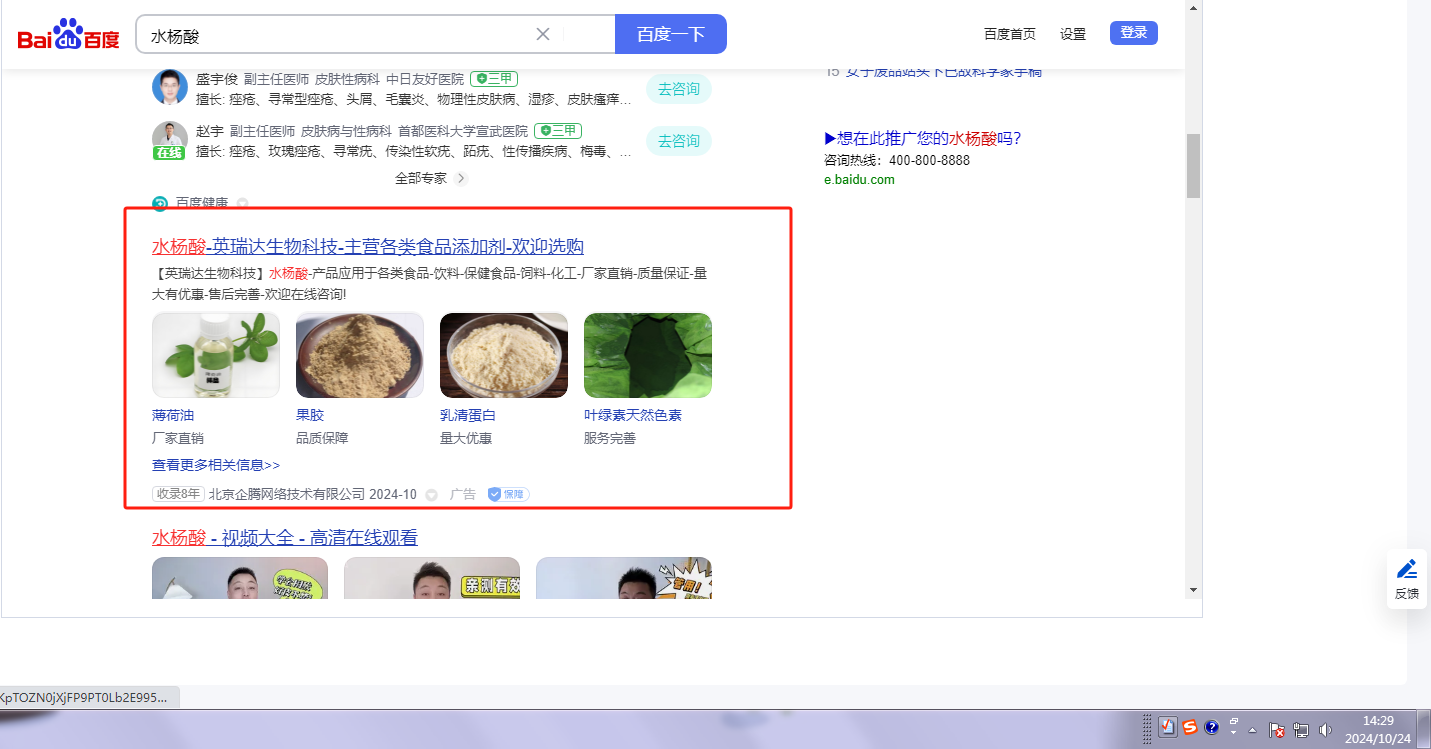Screen dimensions: 1431x749
Task: Click the 登录 login button
Action: (x=1134, y=33)
